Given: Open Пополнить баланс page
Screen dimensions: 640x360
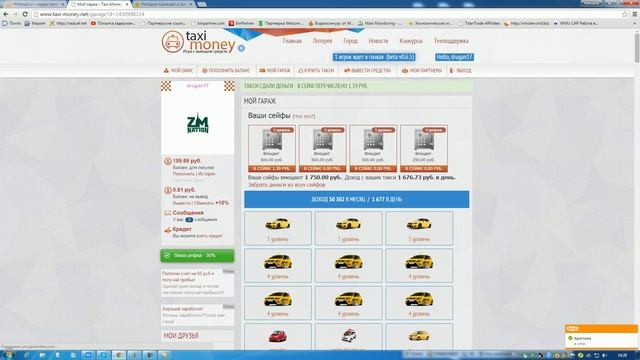Looking at the screenshot, I should point(226,71).
